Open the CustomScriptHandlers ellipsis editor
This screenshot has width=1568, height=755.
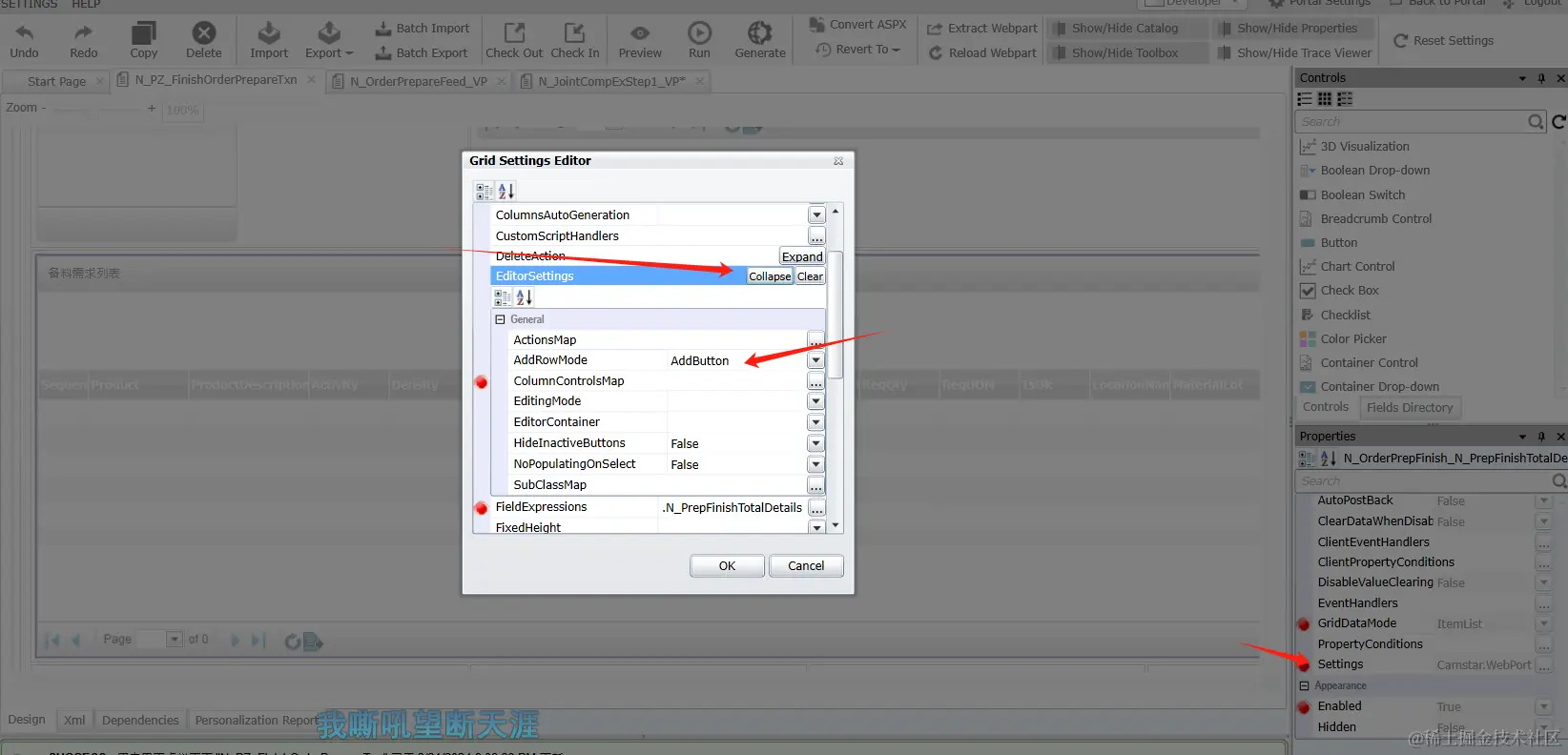coord(816,236)
